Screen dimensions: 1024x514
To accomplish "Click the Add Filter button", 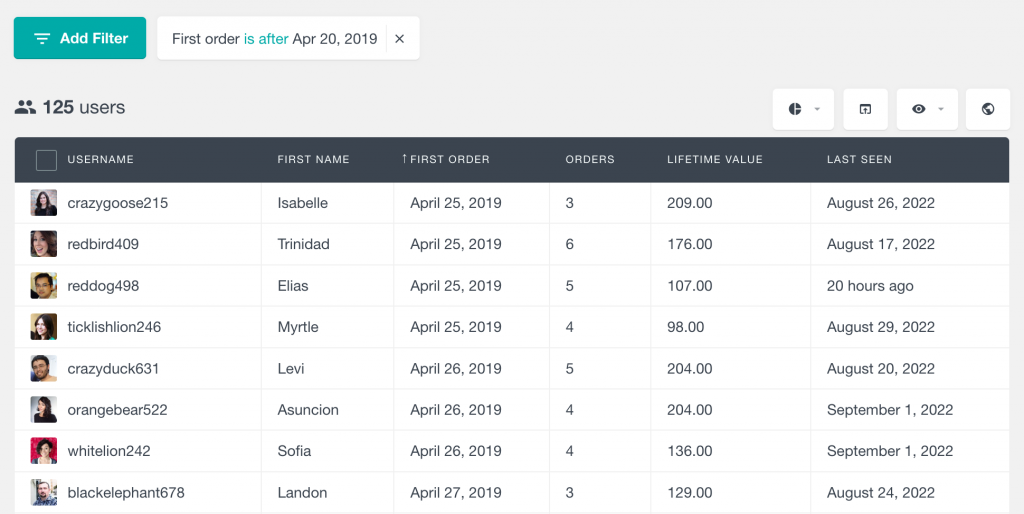I will 80,38.
